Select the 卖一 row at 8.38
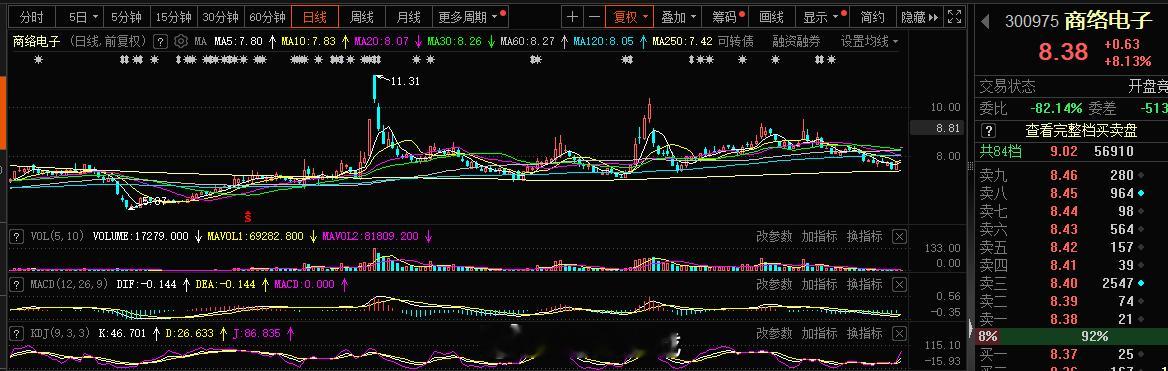 [1071, 319]
